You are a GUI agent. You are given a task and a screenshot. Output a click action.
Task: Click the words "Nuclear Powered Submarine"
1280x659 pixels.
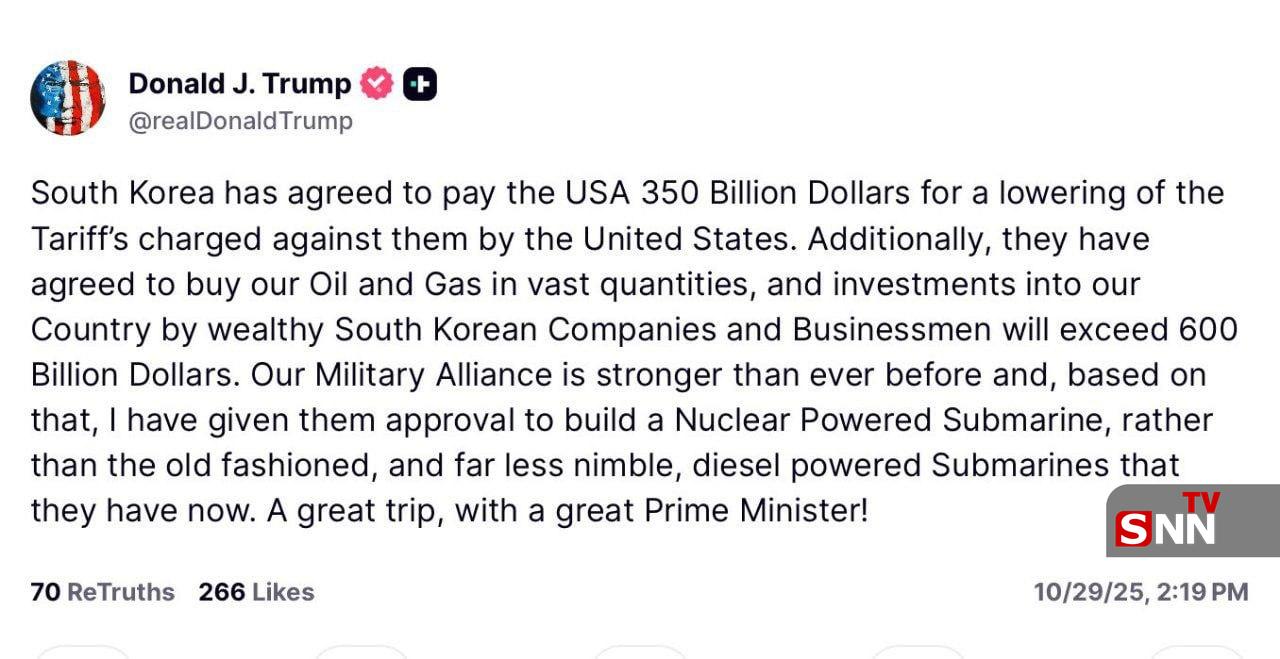click(890, 420)
